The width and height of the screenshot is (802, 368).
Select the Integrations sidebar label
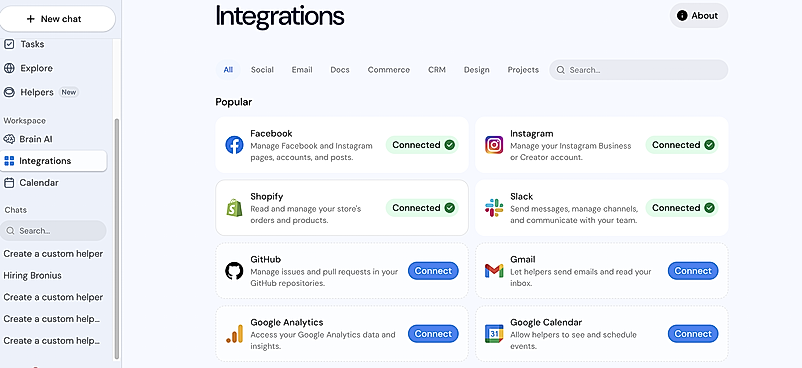click(x=45, y=161)
